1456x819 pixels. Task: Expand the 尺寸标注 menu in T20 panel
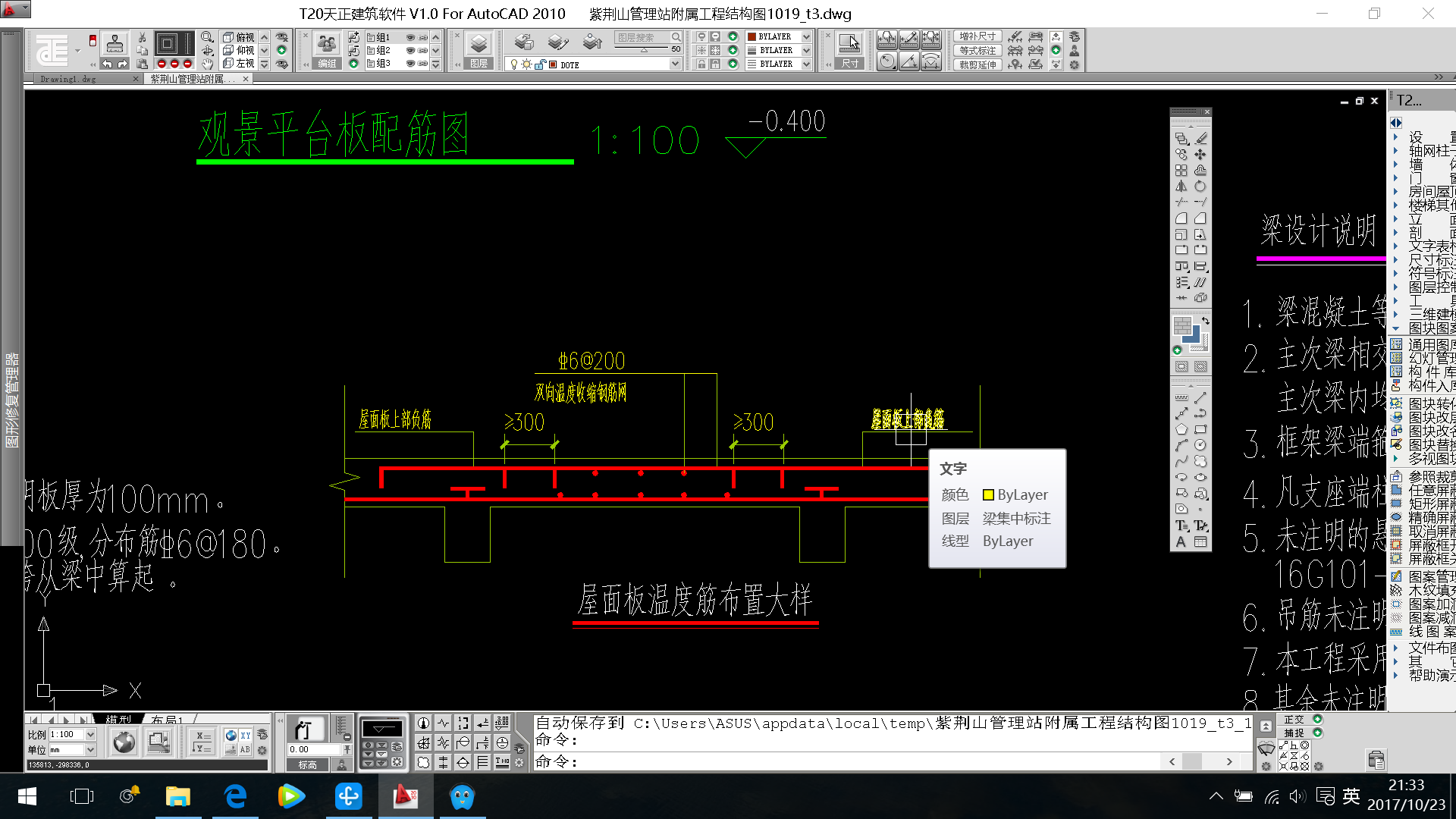click(x=1424, y=259)
